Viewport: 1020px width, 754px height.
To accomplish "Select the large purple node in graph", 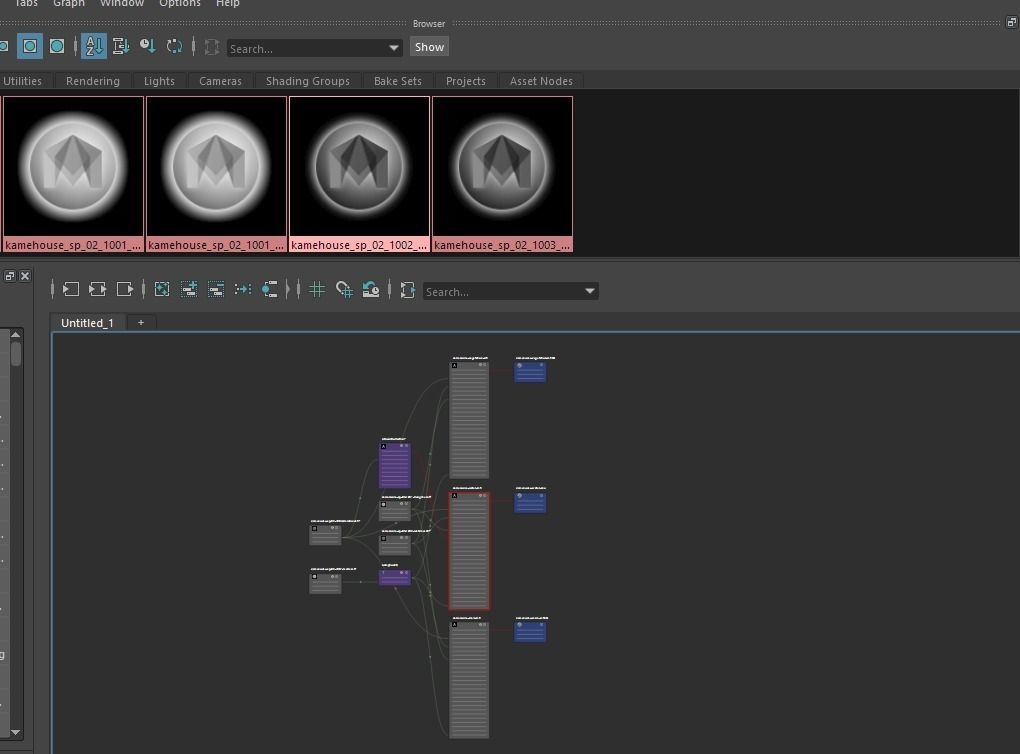I will click(395, 465).
